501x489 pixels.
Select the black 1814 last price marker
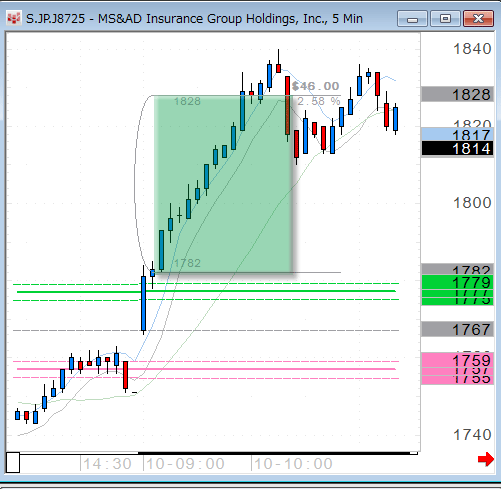click(x=457, y=148)
